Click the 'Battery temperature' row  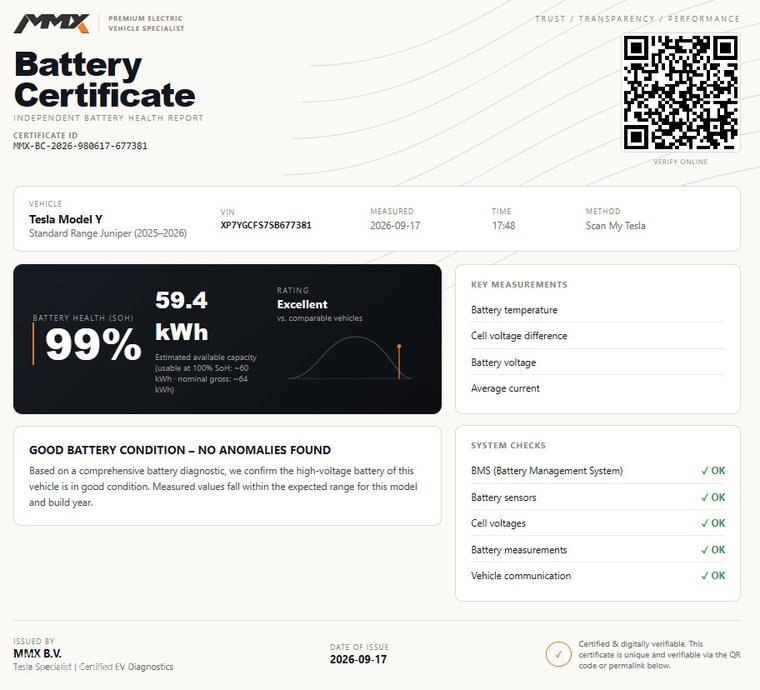[598, 310]
